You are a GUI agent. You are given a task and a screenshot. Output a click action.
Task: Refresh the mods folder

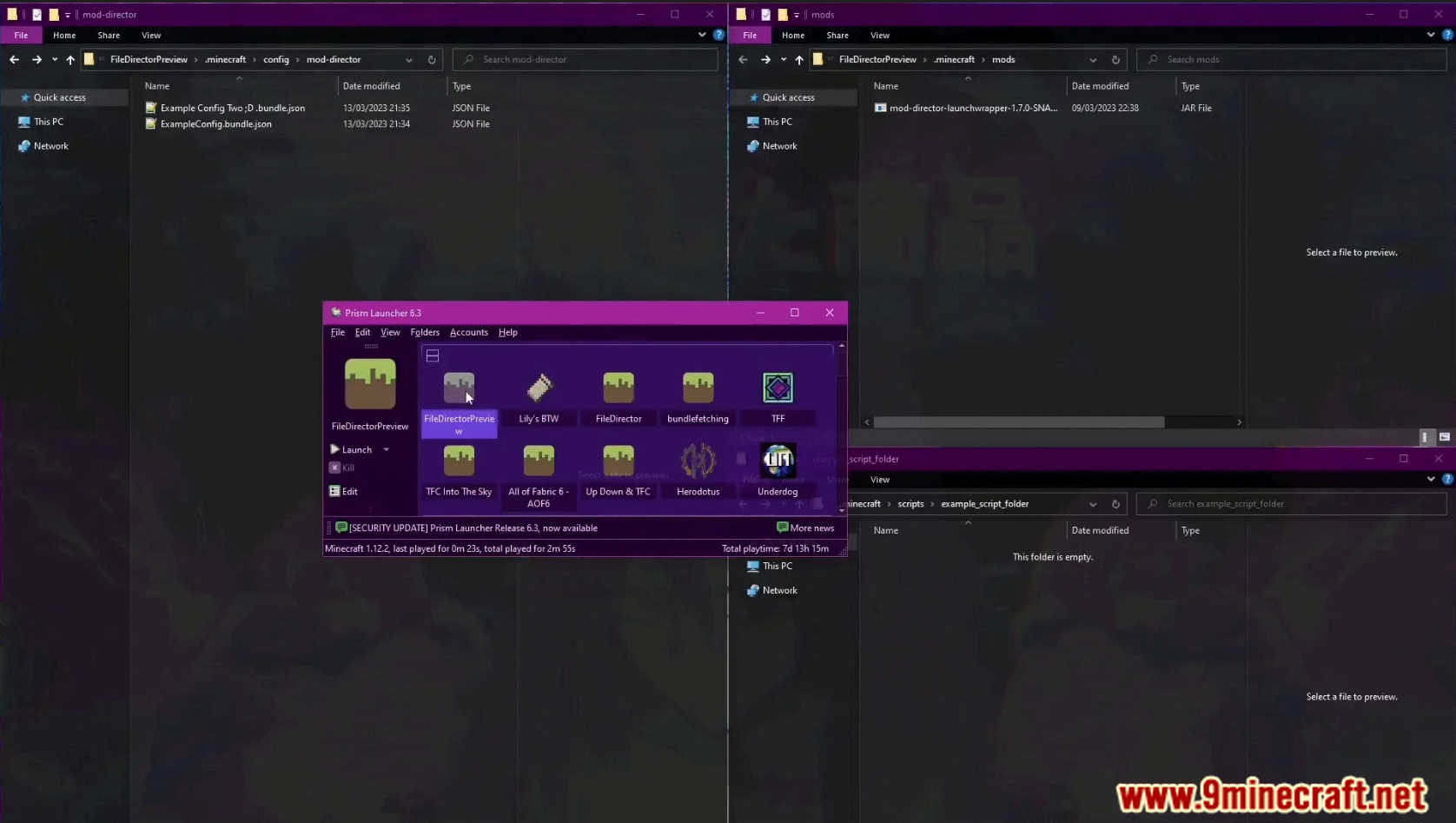[x=1115, y=59]
